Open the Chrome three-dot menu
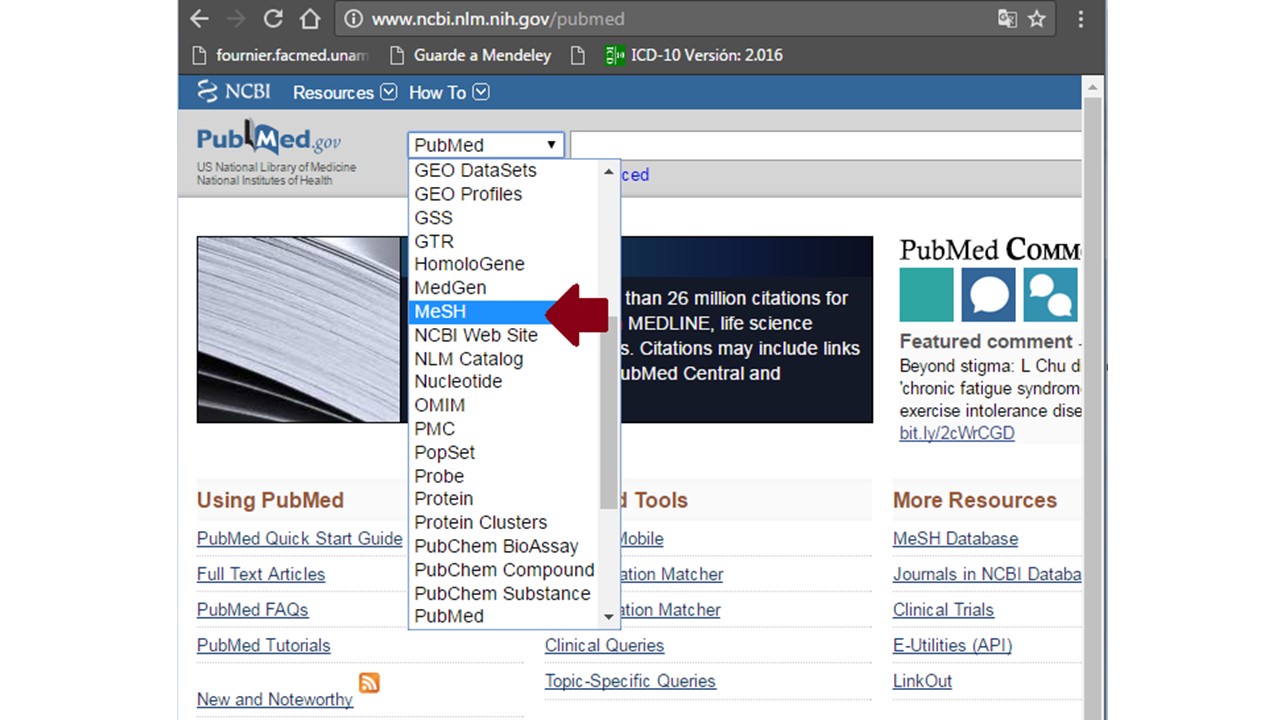Screen dimensions: 1280x720 (x=1081, y=19)
